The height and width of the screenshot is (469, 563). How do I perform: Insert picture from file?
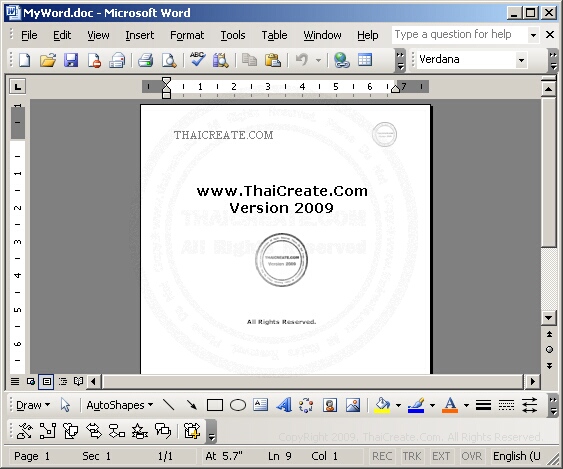[353, 405]
